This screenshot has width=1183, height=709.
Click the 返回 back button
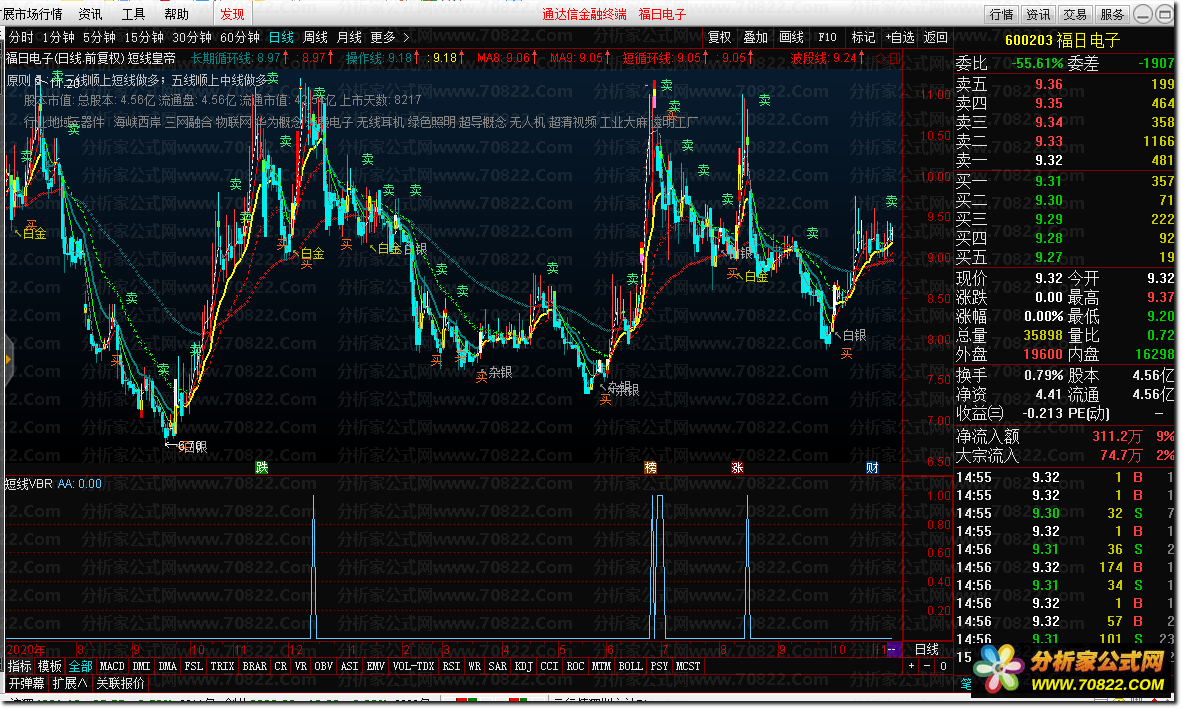936,37
